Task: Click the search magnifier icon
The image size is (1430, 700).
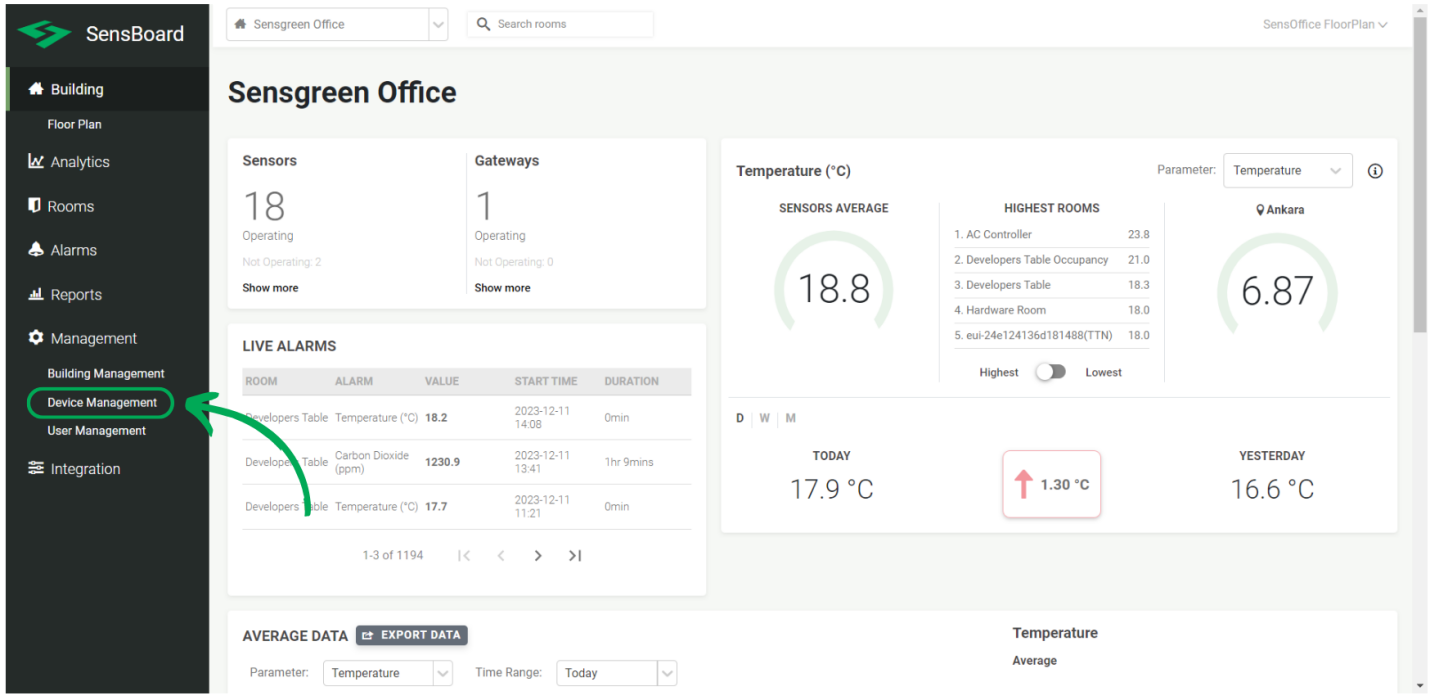Action: tap(484, 24)
